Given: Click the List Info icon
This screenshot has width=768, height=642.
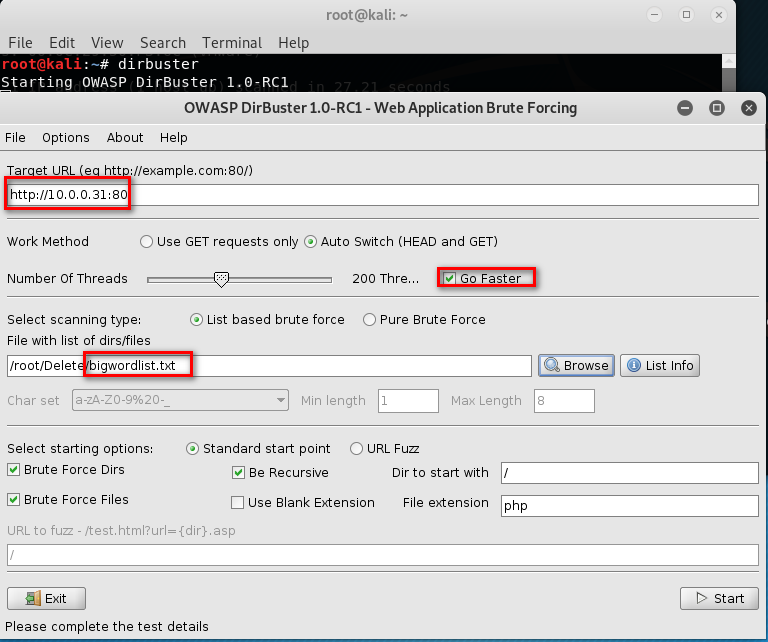Looking at the screenshot, I should 634,365.
